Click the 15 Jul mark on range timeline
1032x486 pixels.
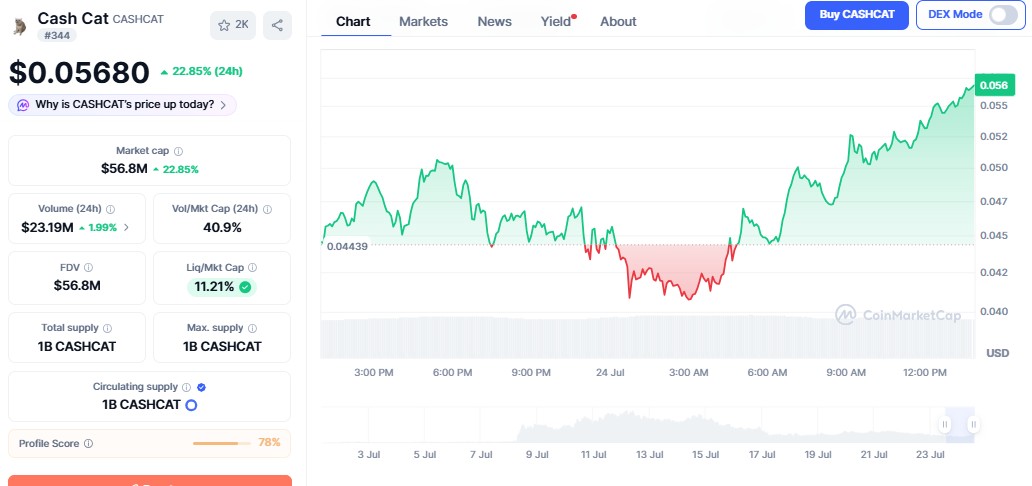(705, 455)
